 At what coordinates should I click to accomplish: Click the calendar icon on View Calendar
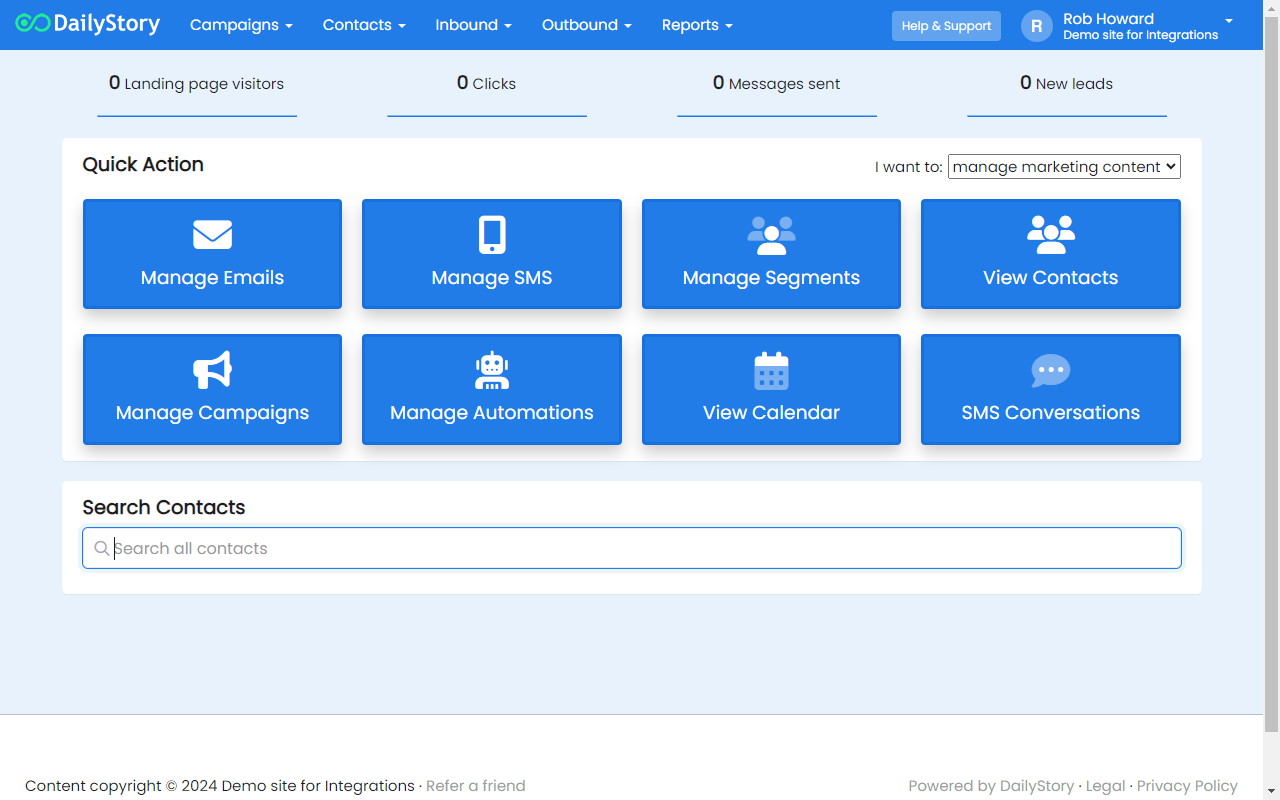[771, 370]
